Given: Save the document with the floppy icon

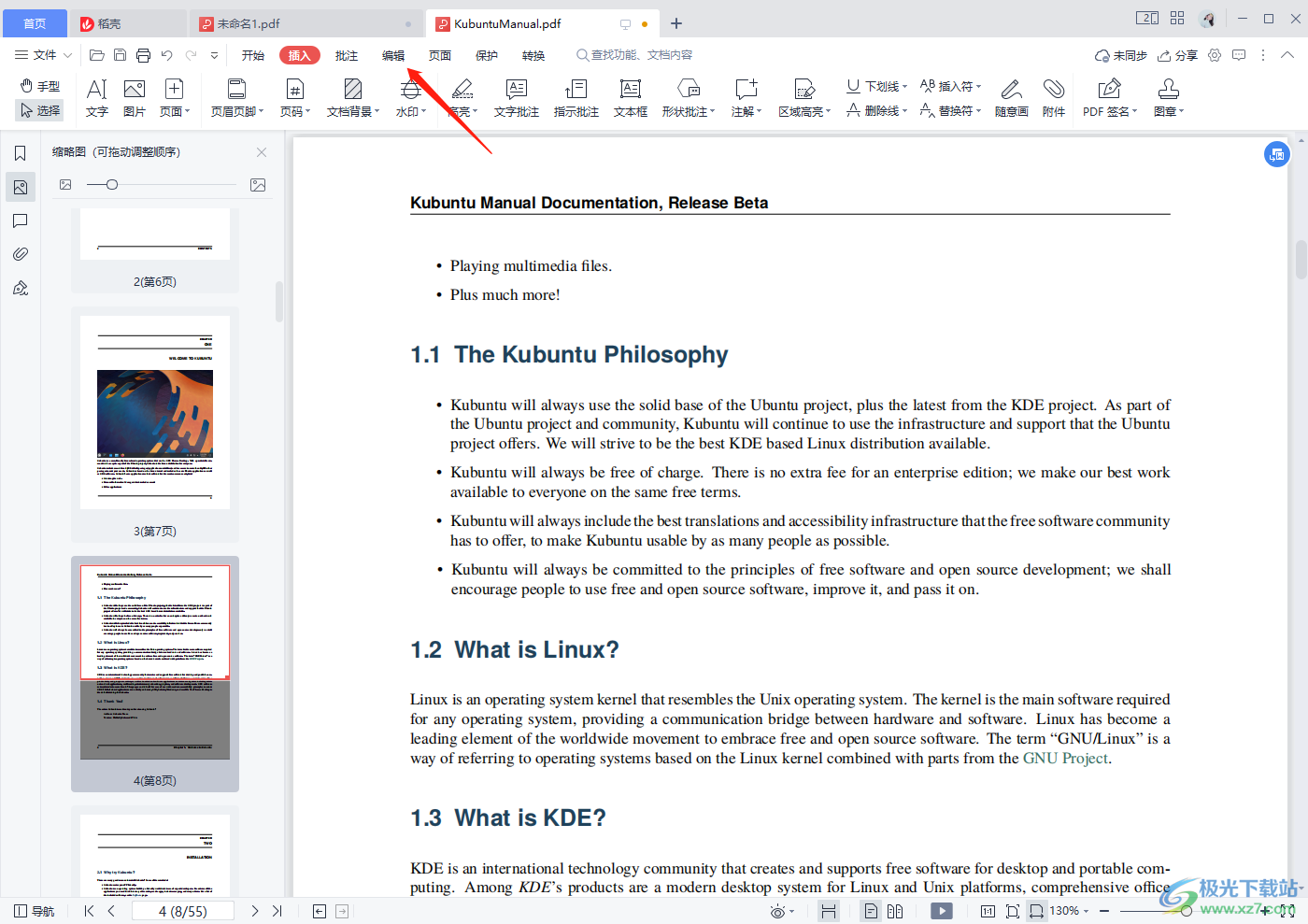Looking at the screenshot, I should click(x=120, y=56).
